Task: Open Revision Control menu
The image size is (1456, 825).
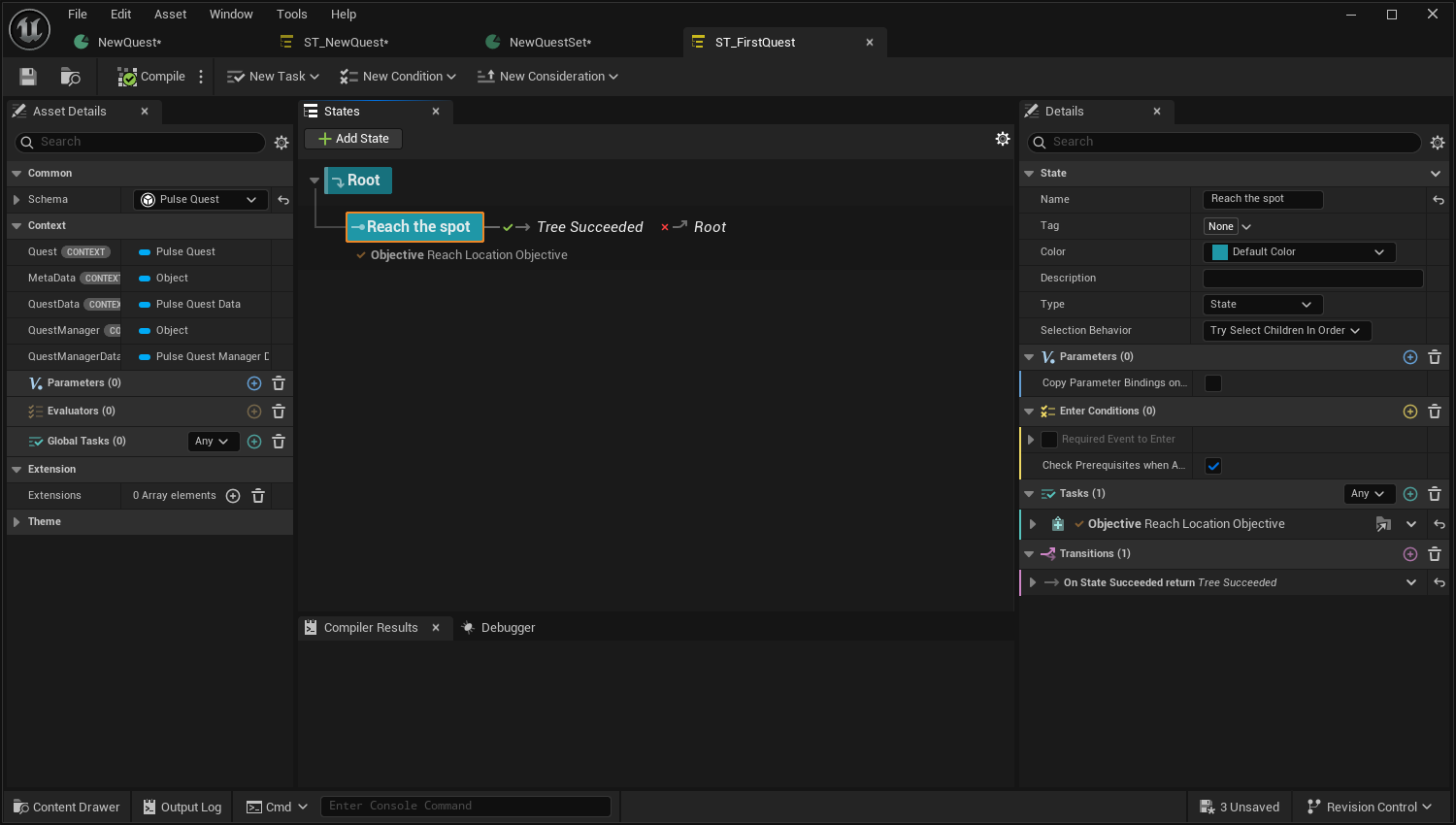Action: pyautogui.click(x=1369, y=808)
